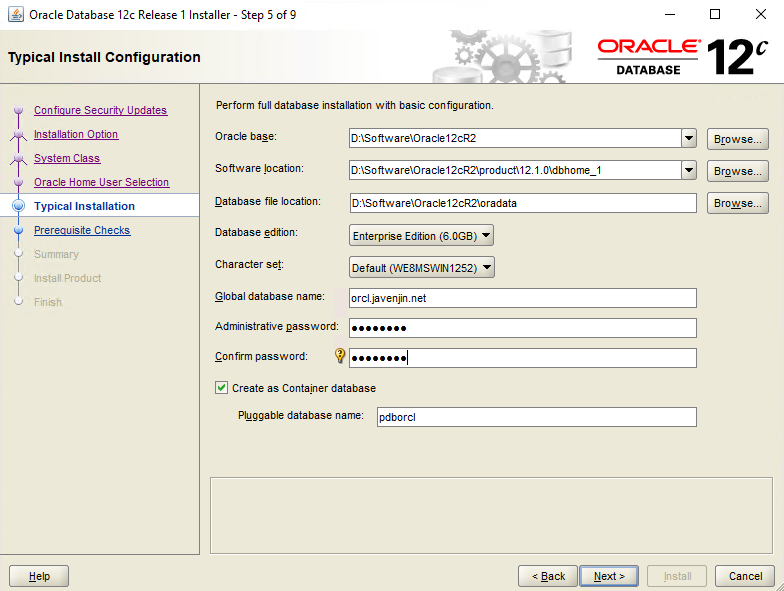Click the Help button
784x591 pixels.
[39, 576]
